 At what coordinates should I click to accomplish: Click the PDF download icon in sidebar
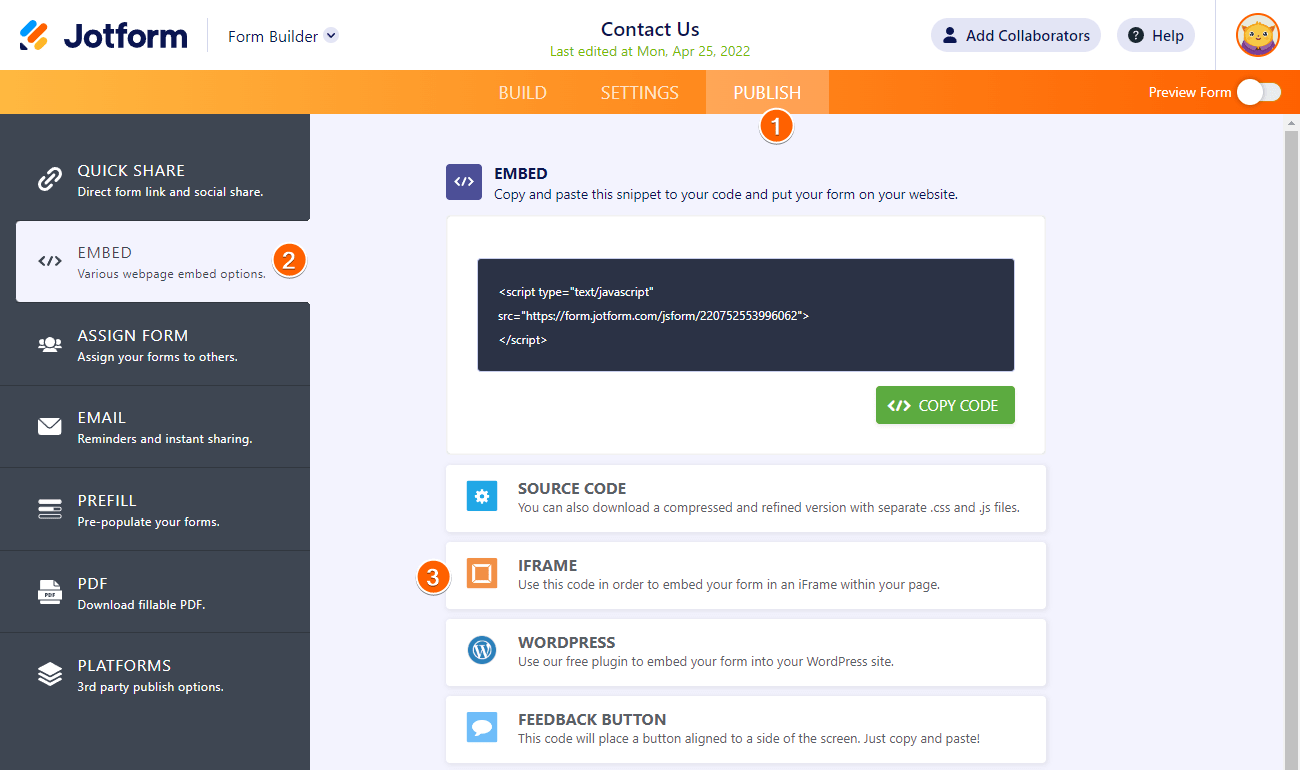coord(49,591)
